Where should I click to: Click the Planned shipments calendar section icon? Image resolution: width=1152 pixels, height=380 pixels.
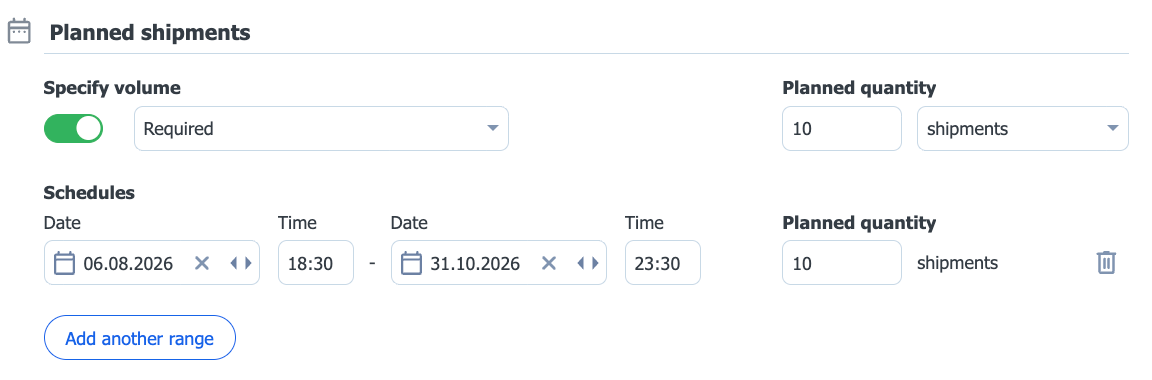[x=18, y=32]
